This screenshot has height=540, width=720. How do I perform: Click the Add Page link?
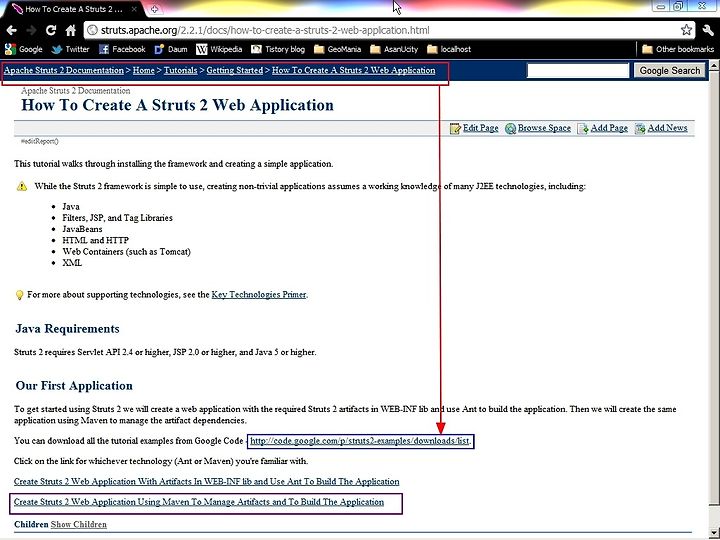(603, 128)
